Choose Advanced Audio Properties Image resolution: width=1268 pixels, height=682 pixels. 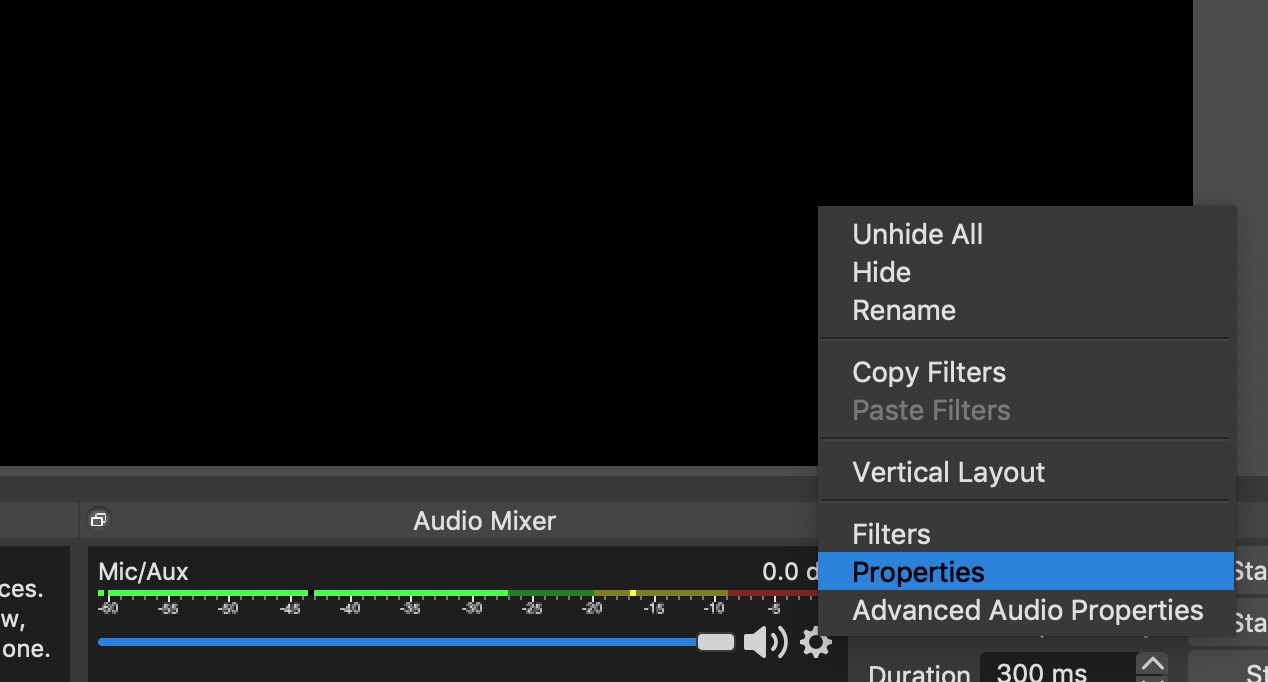click(1027, 610)
